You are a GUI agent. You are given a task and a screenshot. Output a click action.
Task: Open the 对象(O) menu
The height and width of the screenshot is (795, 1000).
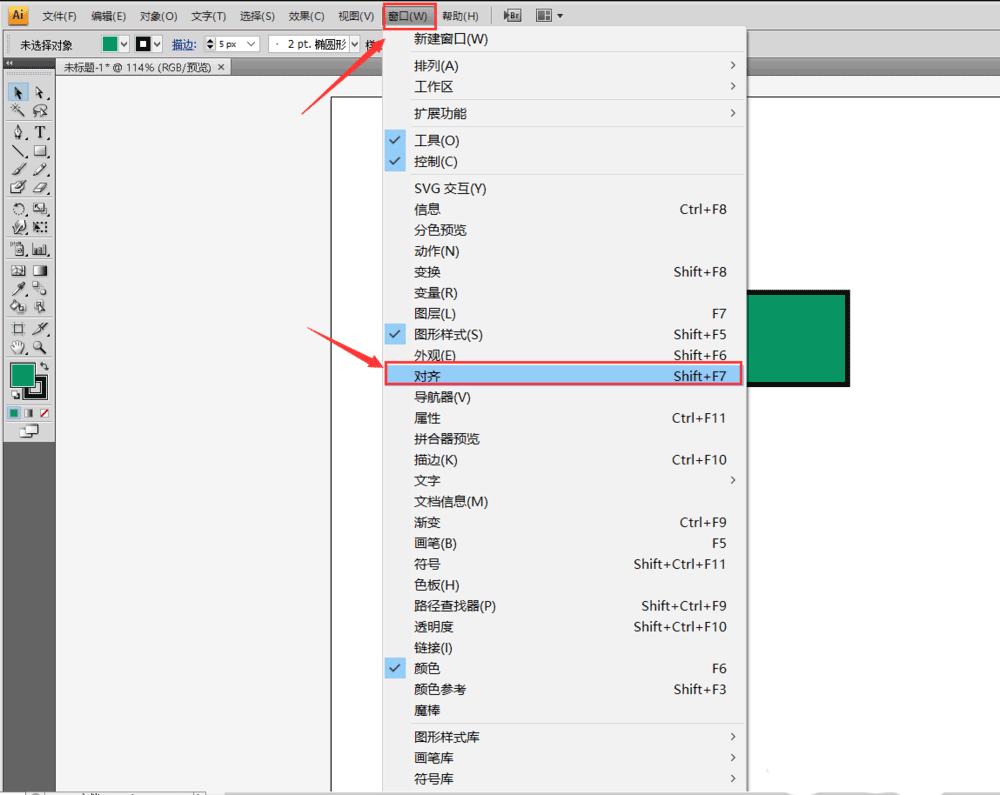pyautogui.click(x=158, y=16)
